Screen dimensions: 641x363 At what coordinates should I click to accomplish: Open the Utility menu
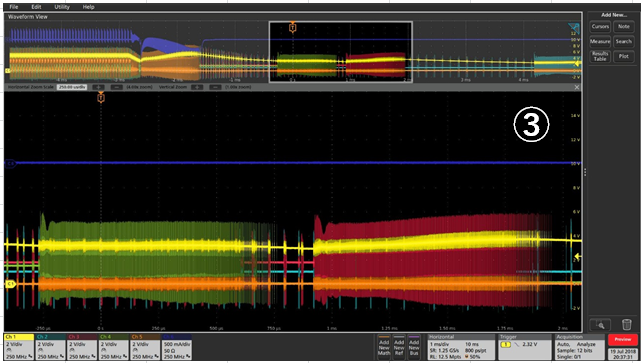tap(62, 7)
